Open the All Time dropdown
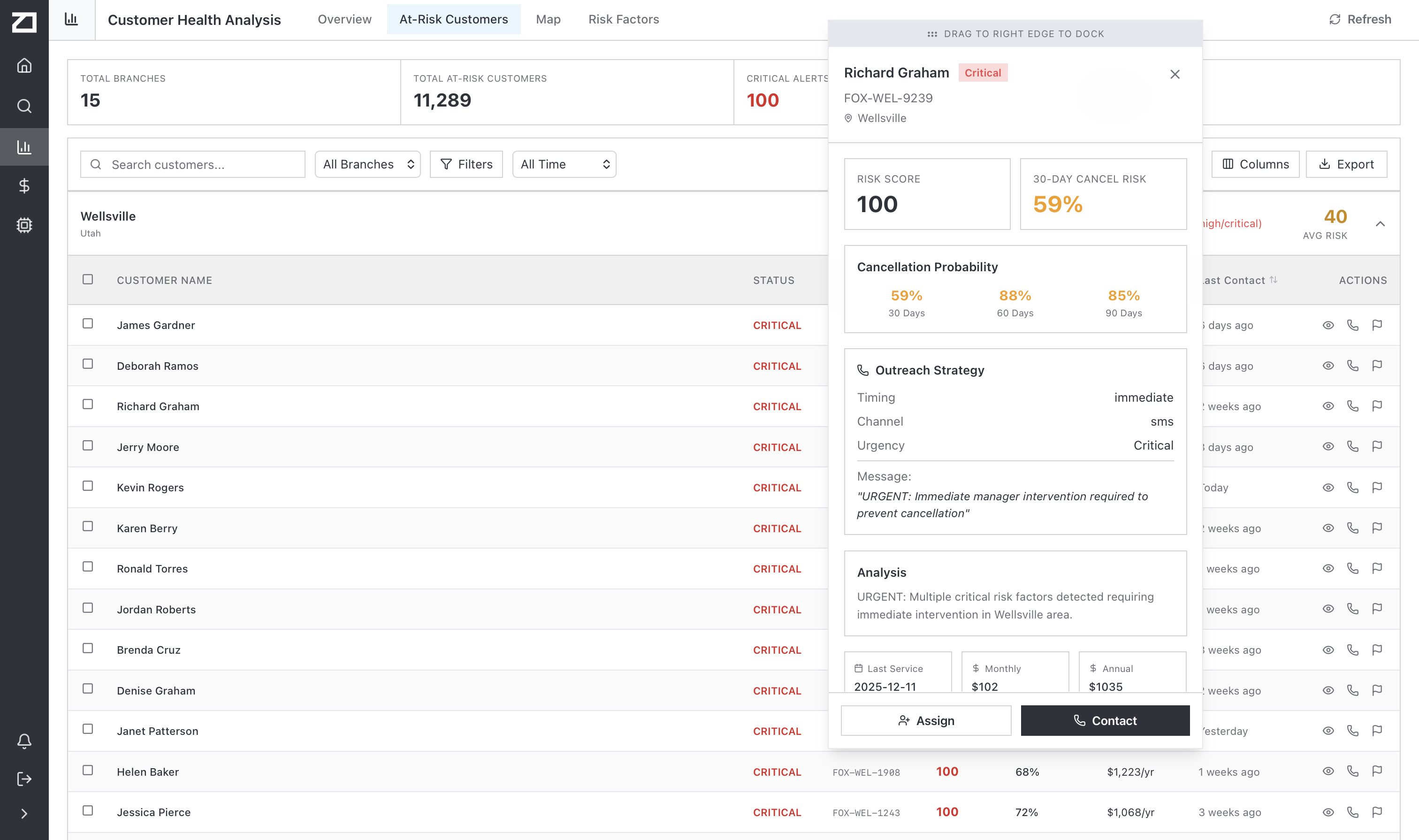Viewport: 1419px width, 840px height. (564, 164)
